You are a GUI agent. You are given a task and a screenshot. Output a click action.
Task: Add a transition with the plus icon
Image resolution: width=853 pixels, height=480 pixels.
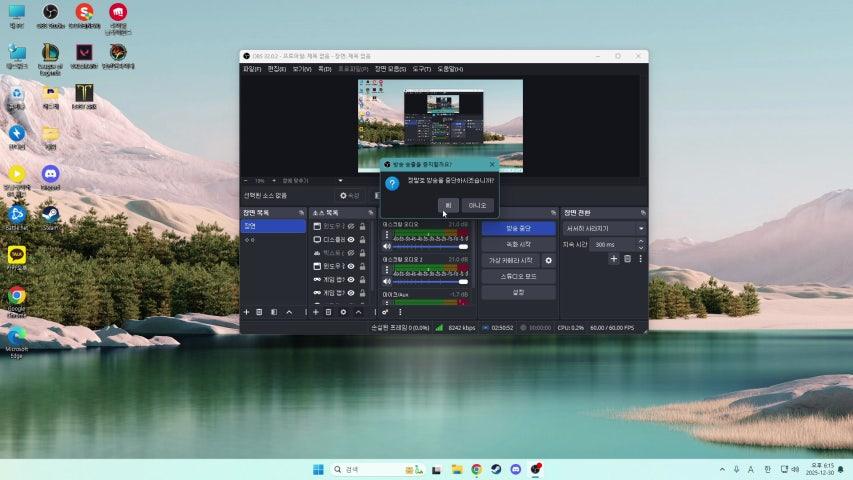614,259
